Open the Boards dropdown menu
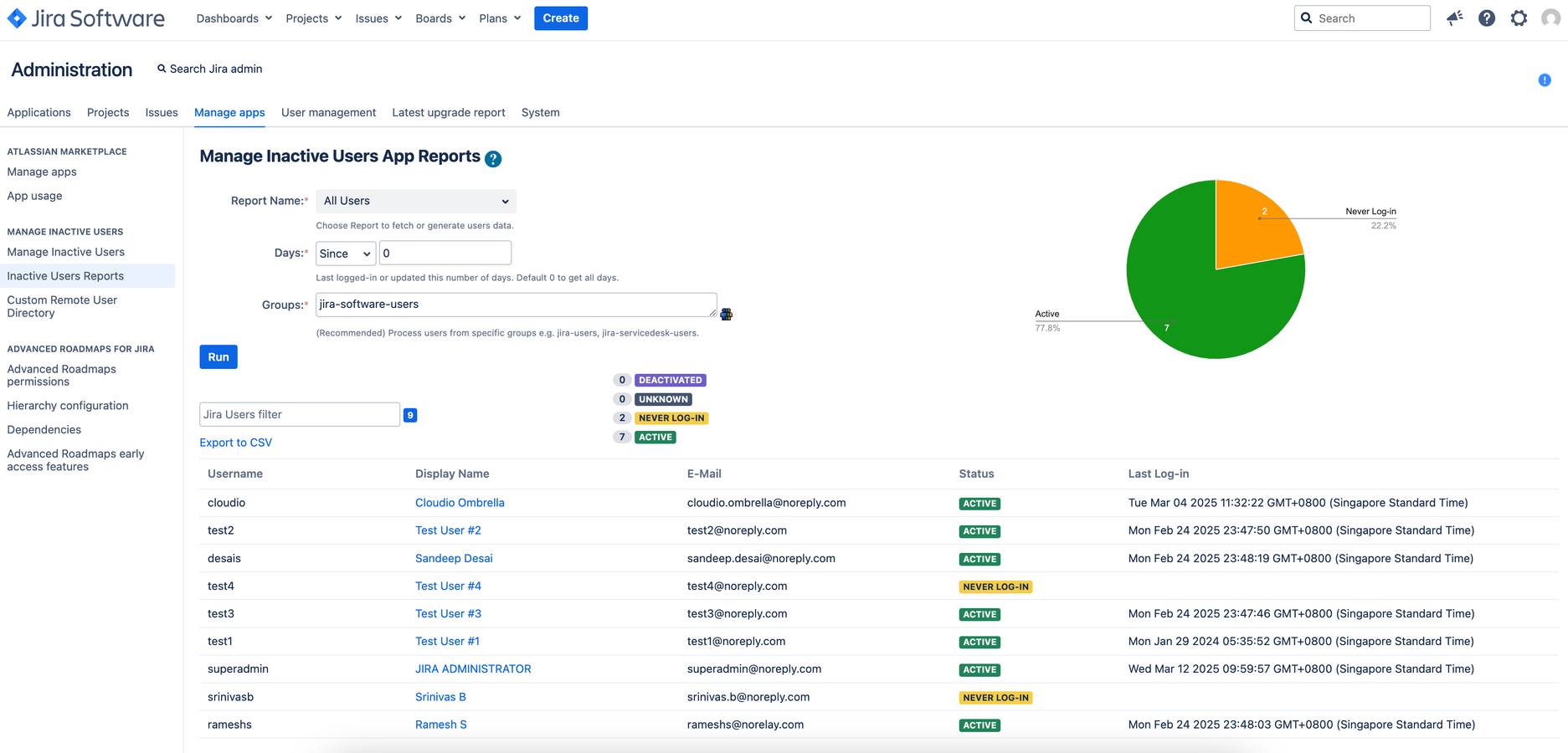 coord(440,18)
